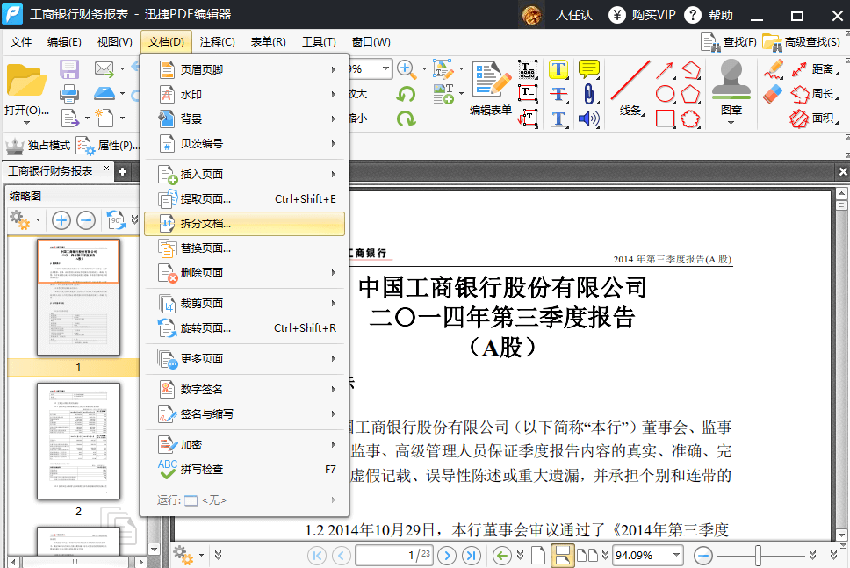Screen dimensions: 850x568
Task: Choose 替换页面 in the menu
Action: 244,248
